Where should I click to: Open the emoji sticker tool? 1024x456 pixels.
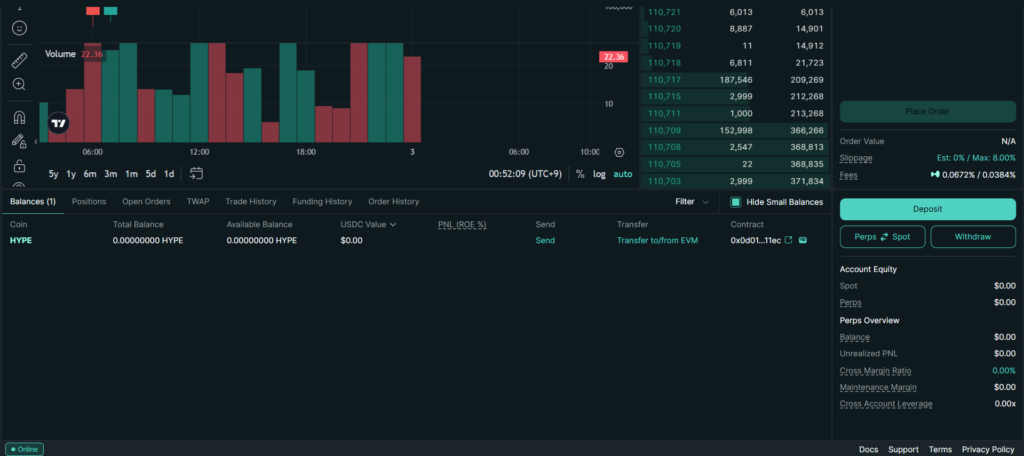coord(19,28)
